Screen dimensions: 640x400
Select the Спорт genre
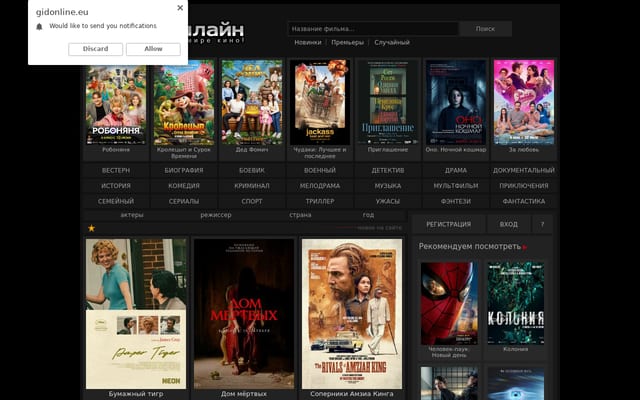(x=252, y=201)
